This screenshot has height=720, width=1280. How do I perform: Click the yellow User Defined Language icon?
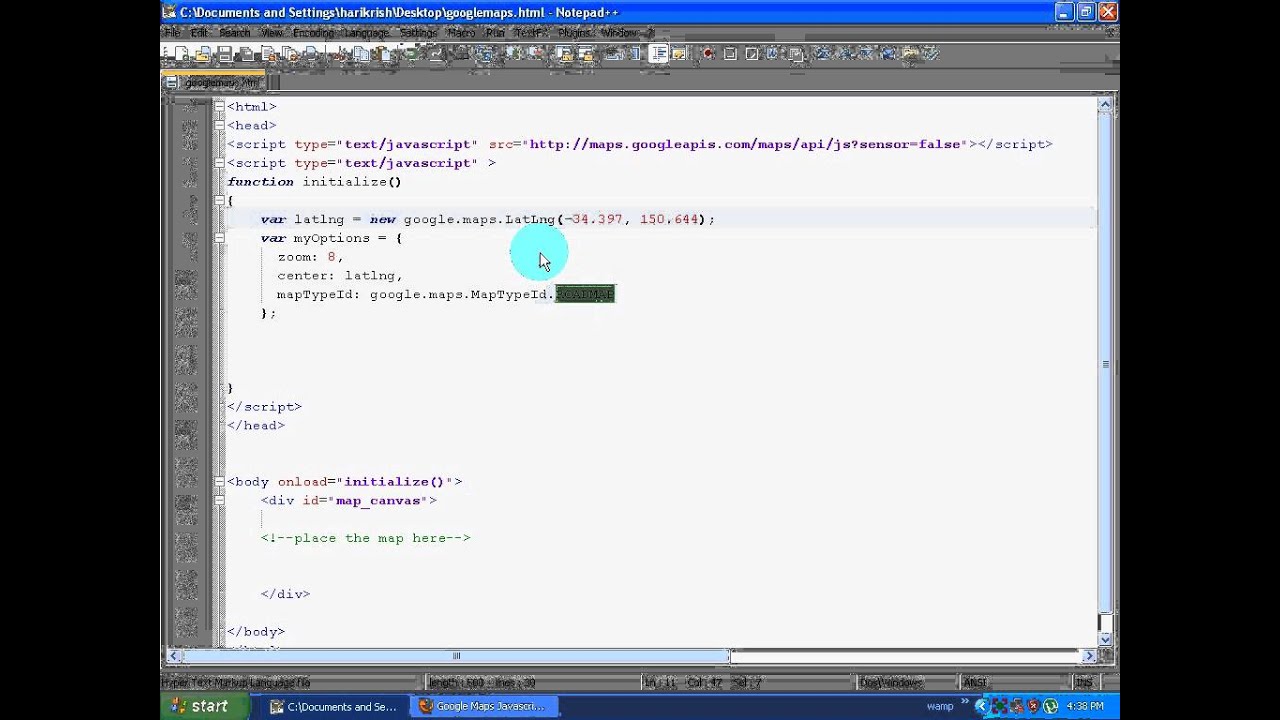click(678, 54)
